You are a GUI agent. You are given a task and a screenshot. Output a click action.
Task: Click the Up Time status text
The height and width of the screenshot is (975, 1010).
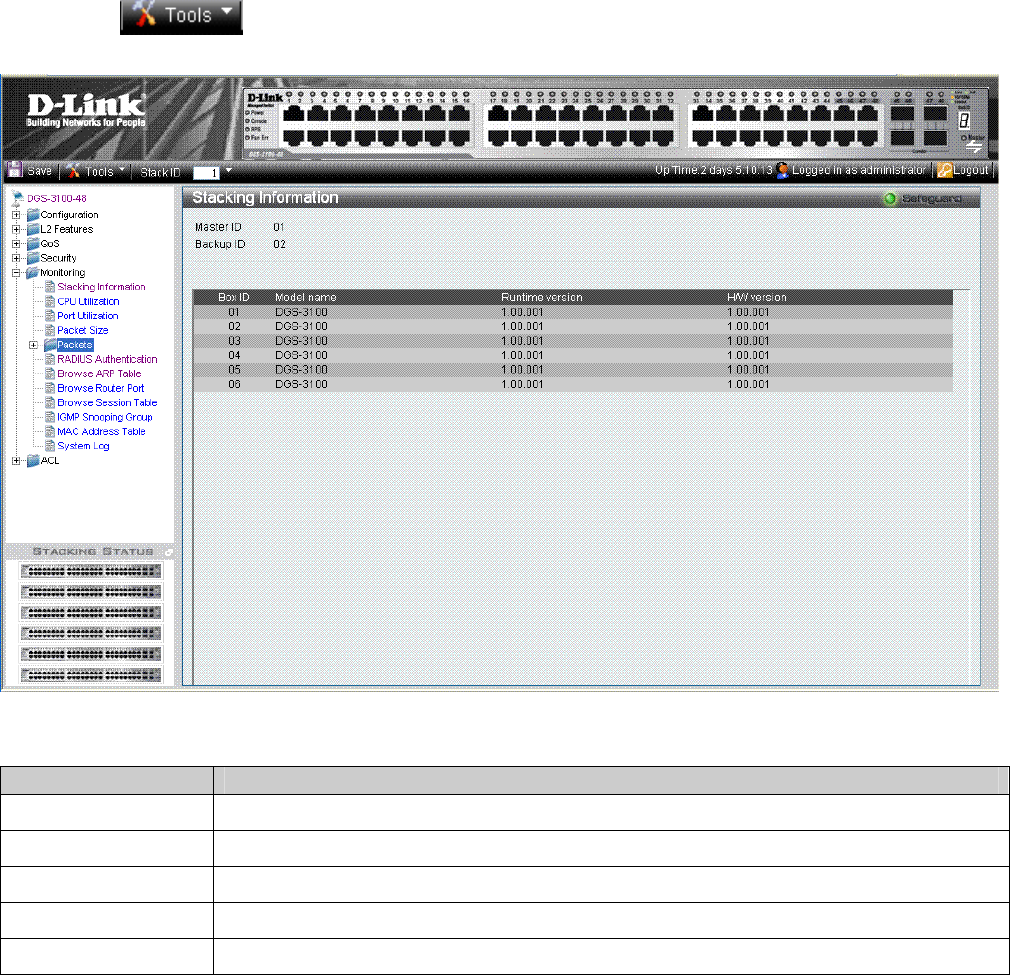(x=713, y=170)
